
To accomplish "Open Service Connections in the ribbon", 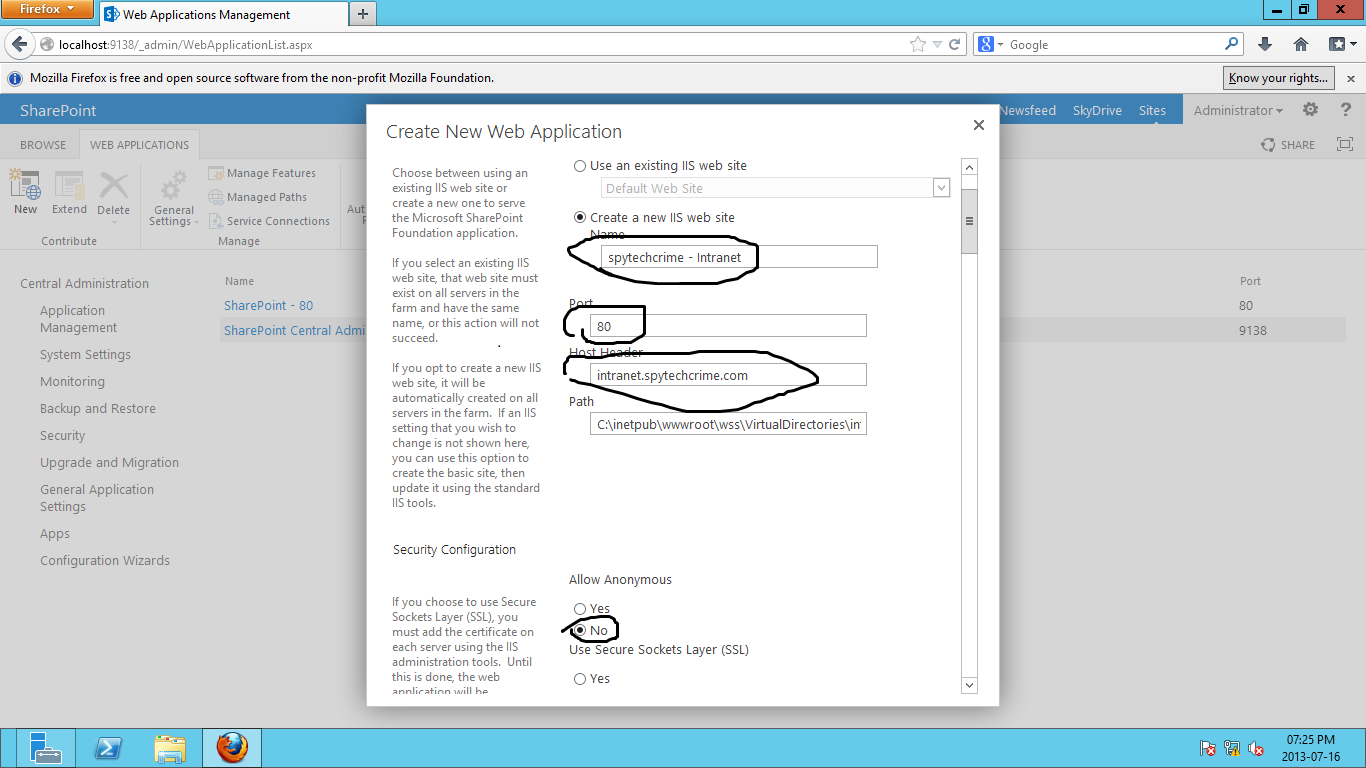I will pyautogui.click(x=269, y=221).
